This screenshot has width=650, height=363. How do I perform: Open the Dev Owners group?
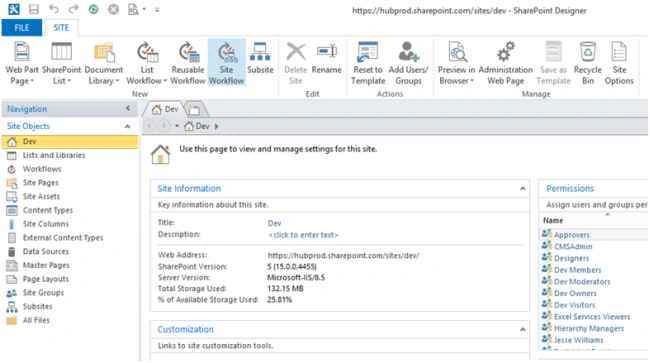click(575, 293)
